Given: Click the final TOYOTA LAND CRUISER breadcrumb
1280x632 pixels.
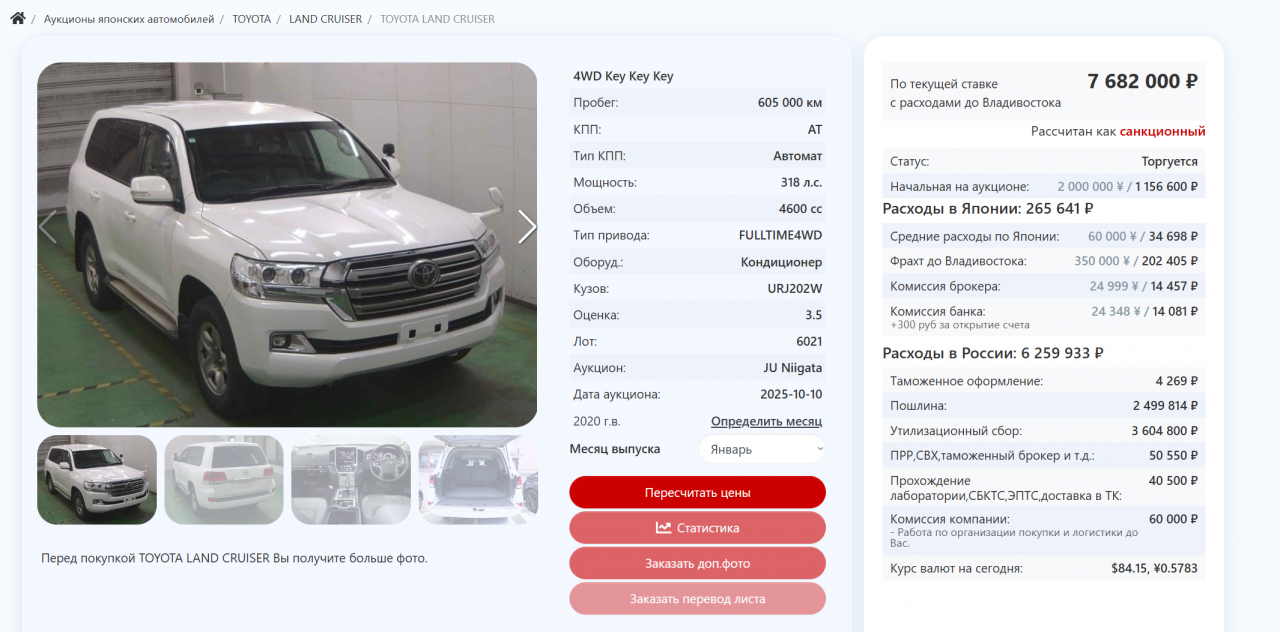Looking at the screenshot, I should coord(437,19).
